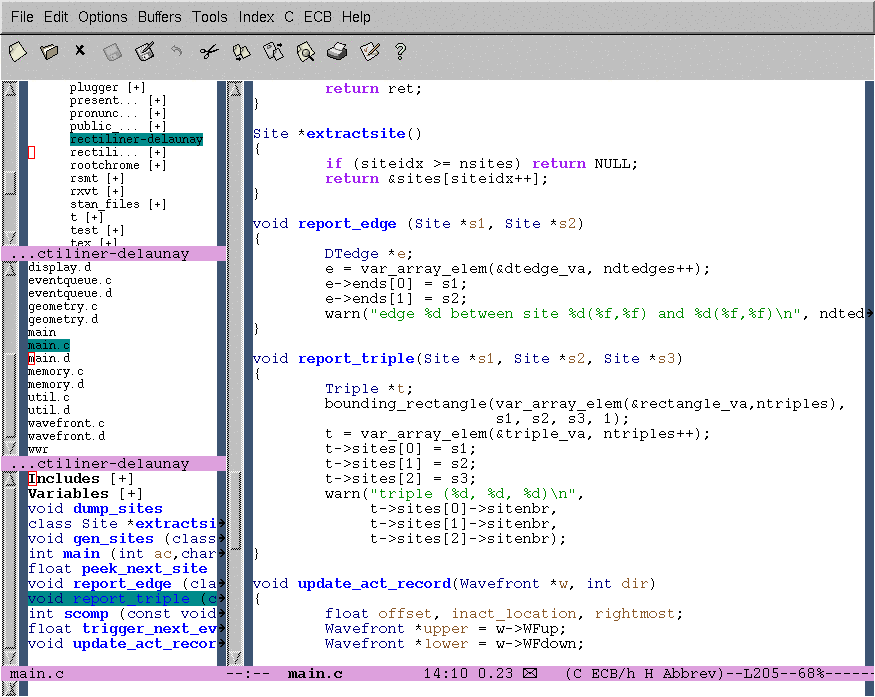Expand the Variables [+] group
Viewport: 875px width, 697px height.
(x=130, y=494)
